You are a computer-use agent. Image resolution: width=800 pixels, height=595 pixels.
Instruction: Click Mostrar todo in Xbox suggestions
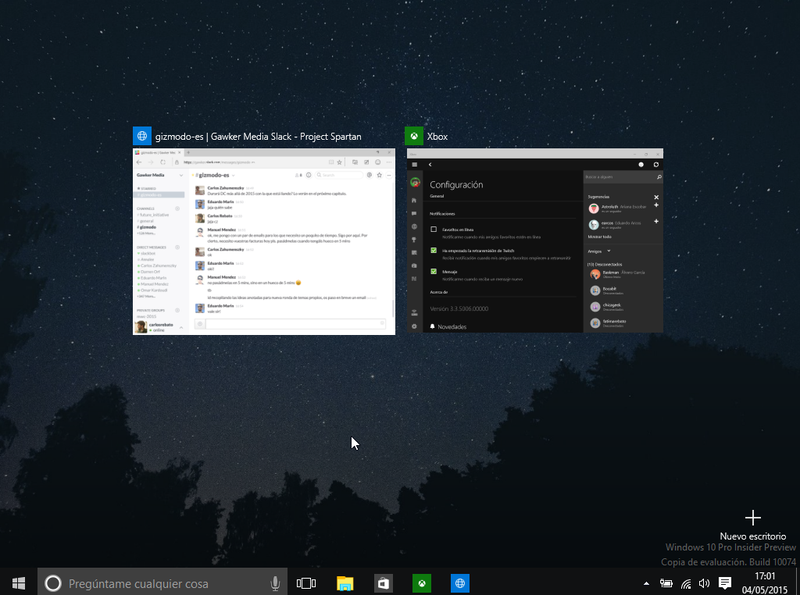click(599, 237)
